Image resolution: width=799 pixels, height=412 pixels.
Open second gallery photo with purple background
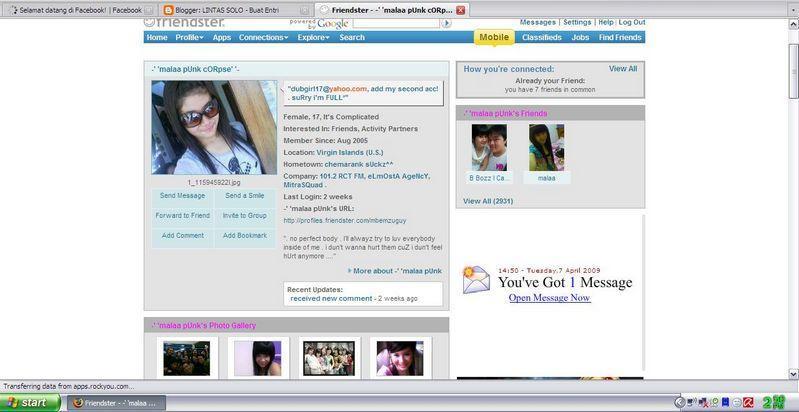[x=257, y=359]
